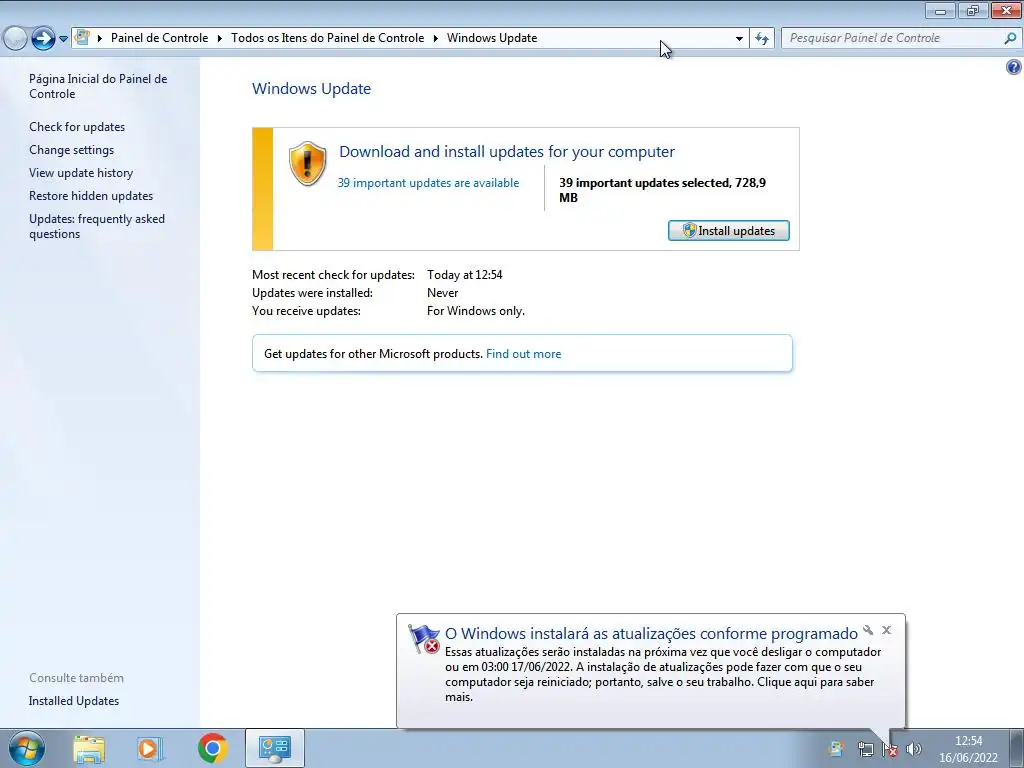
Task: Click the flag error icon in balloon
Action: pos(423,639)
